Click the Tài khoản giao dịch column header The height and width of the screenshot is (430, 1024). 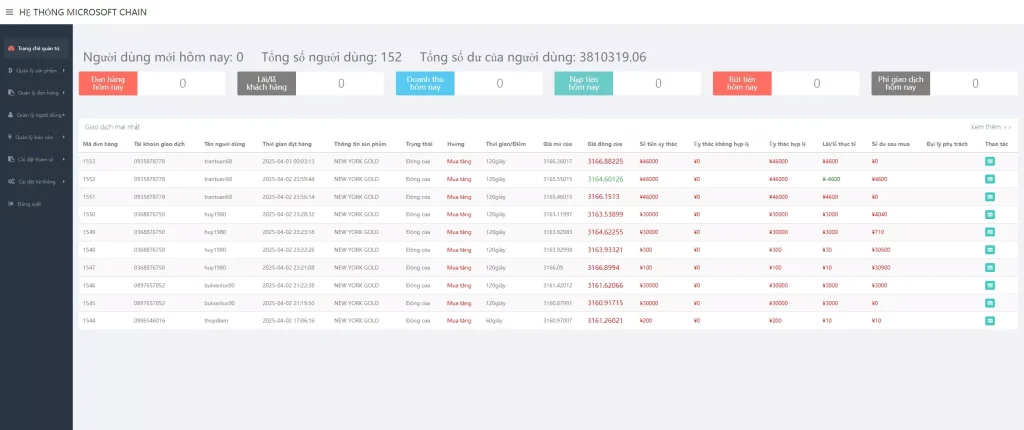(157, 144)
